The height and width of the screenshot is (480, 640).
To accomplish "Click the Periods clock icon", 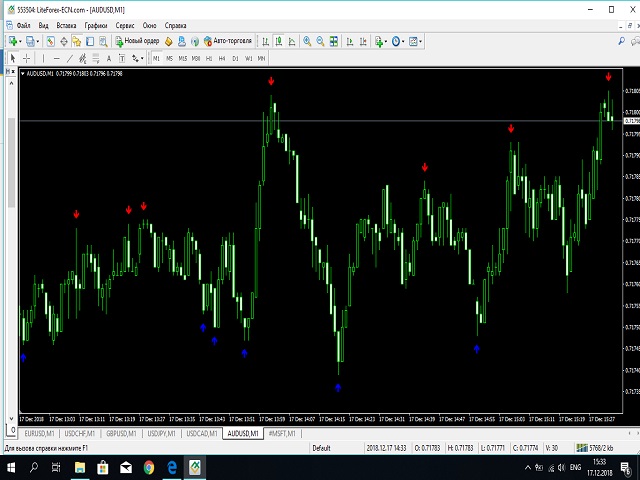I will tap(395, 41).
